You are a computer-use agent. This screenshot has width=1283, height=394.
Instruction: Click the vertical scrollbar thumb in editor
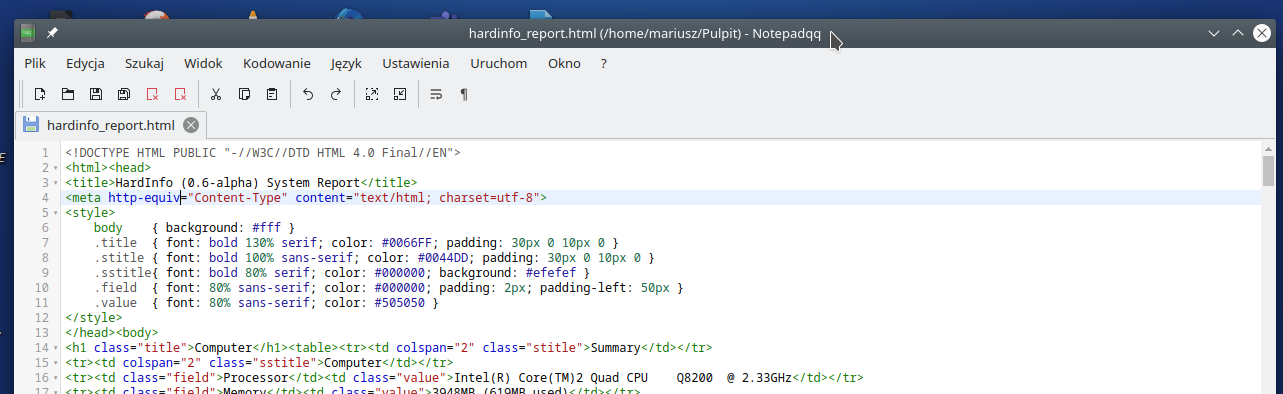(x=1268, y=171)
